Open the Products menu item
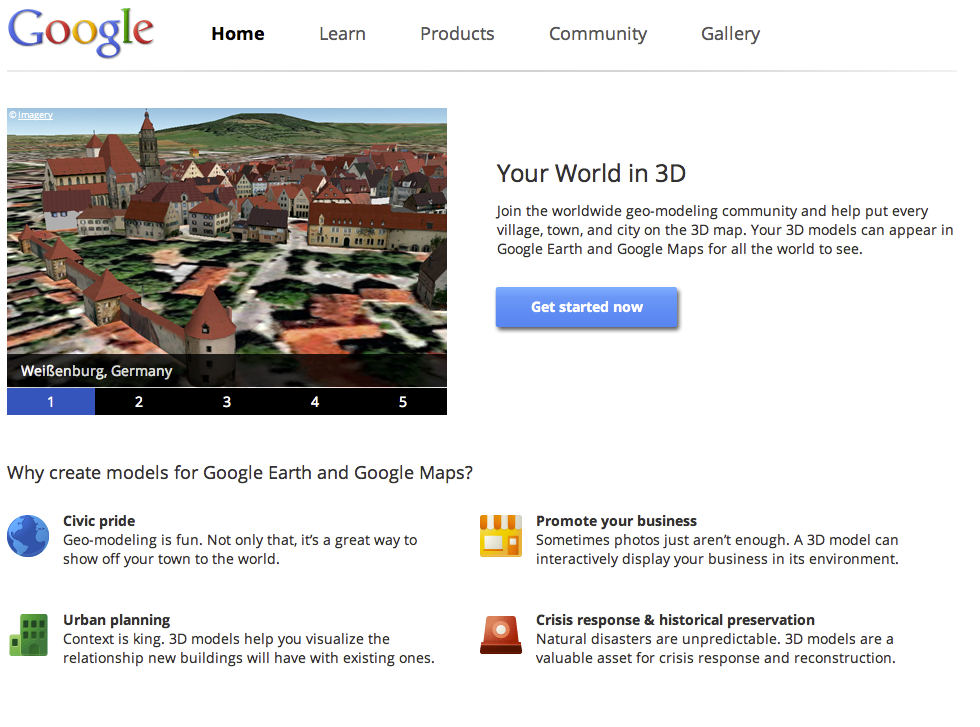The width and height of the screenshot is (980, 727). [457, 34]
